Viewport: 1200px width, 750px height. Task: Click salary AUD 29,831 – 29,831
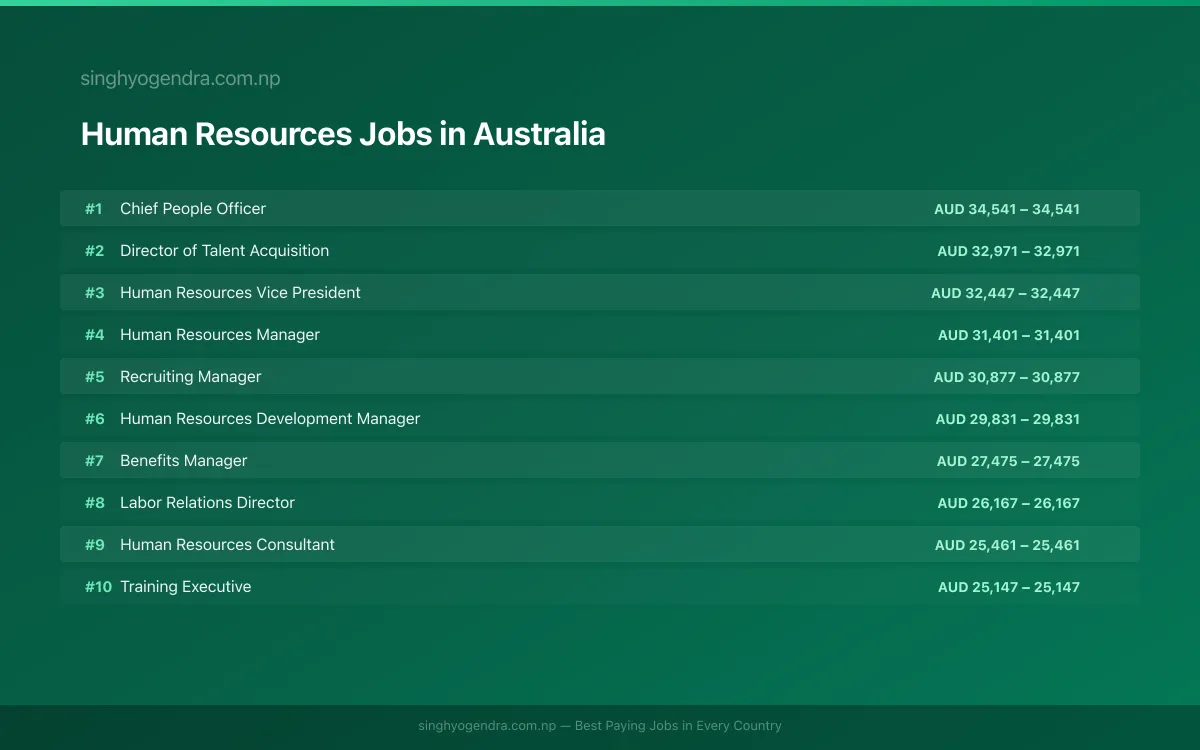[x=1008, y=419]
